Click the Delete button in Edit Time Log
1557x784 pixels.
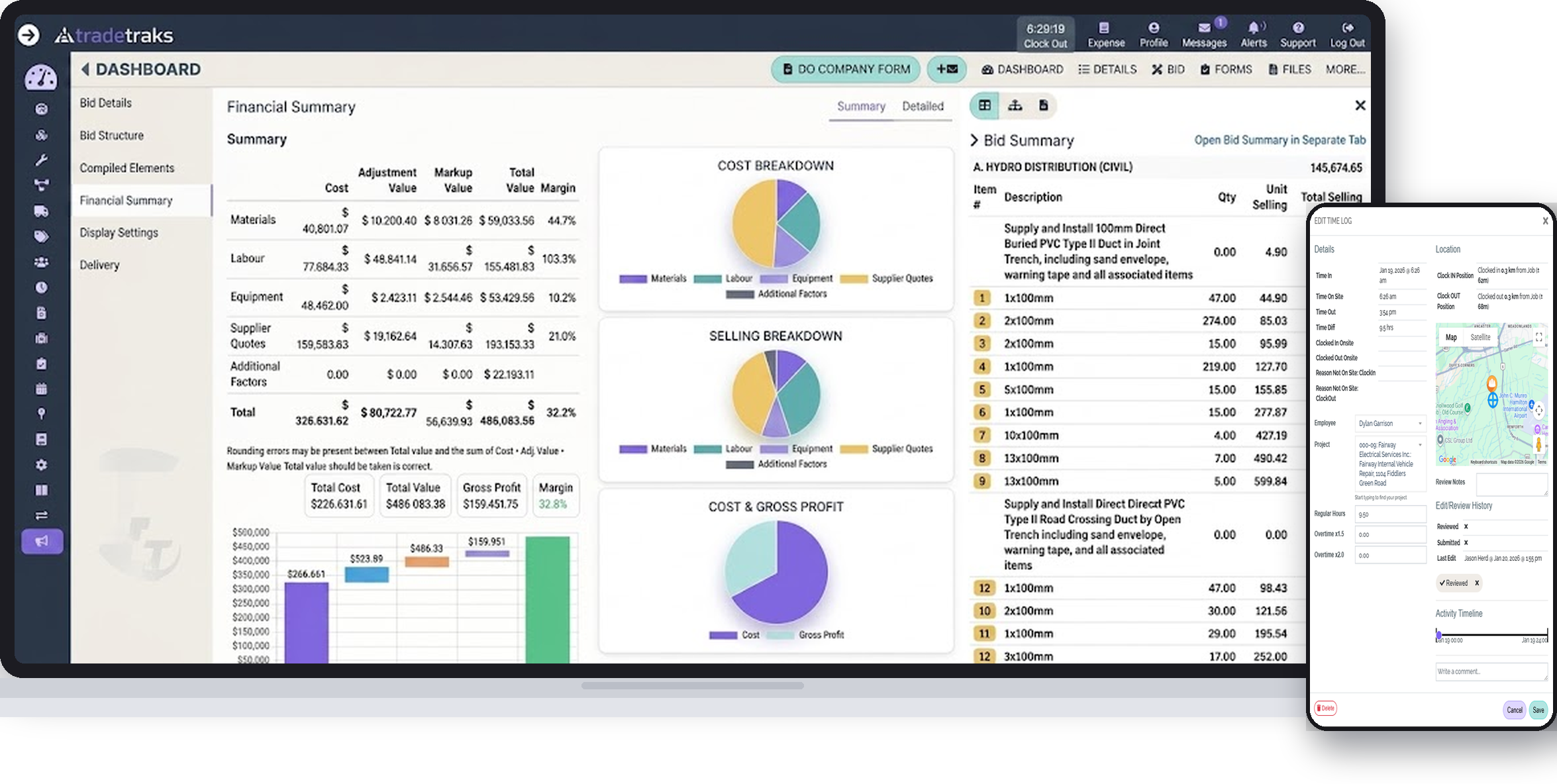point(1325,708)
